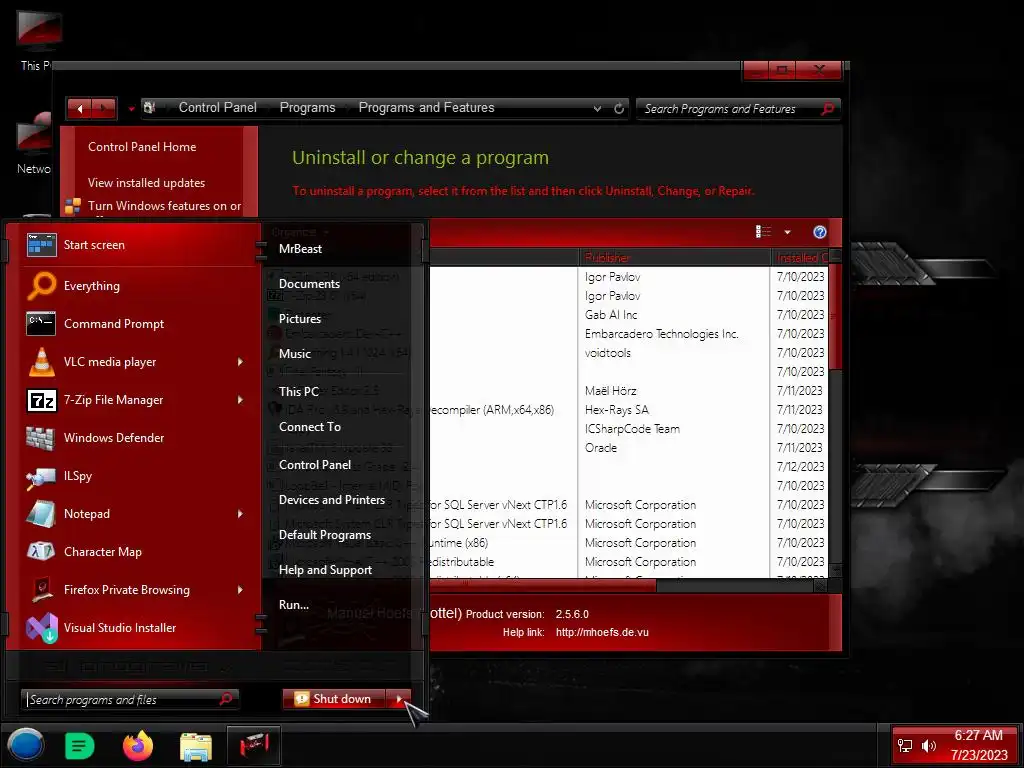The image size is (1024, 768).
Task: Open the Start screen tile icon
Action: tap(41, 245)
